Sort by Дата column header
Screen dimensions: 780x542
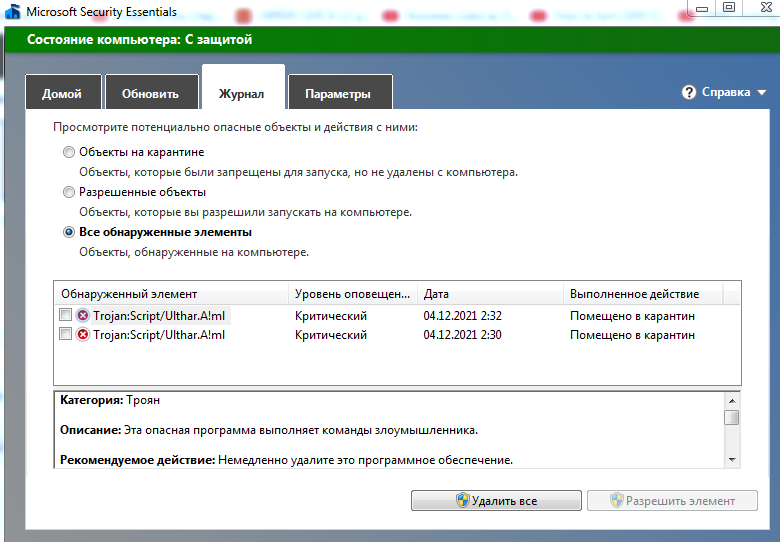[490, 294]
